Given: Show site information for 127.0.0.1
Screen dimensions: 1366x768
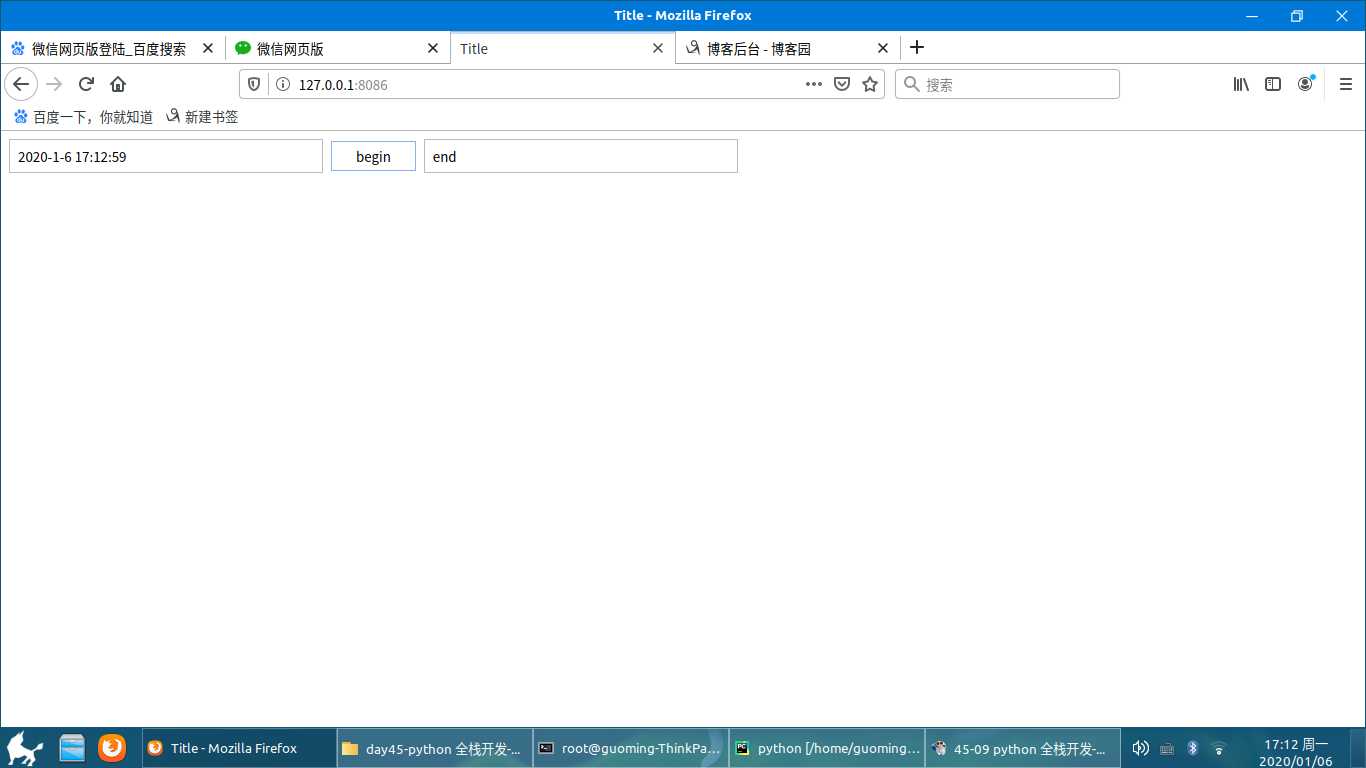Looking at the screenshot, I should [x=282, y=85].
